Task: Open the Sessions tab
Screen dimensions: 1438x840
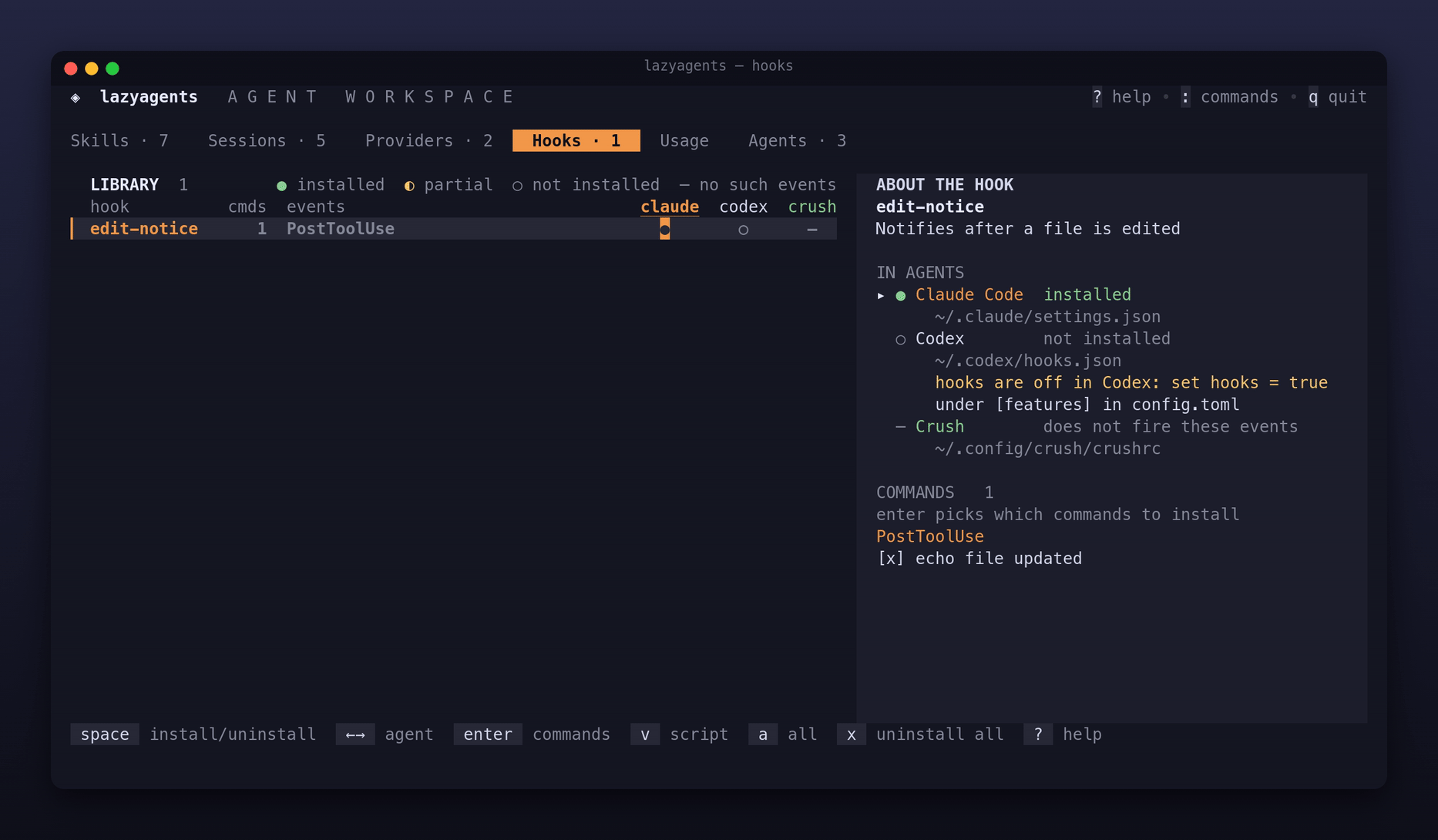Action: point(267,141)
